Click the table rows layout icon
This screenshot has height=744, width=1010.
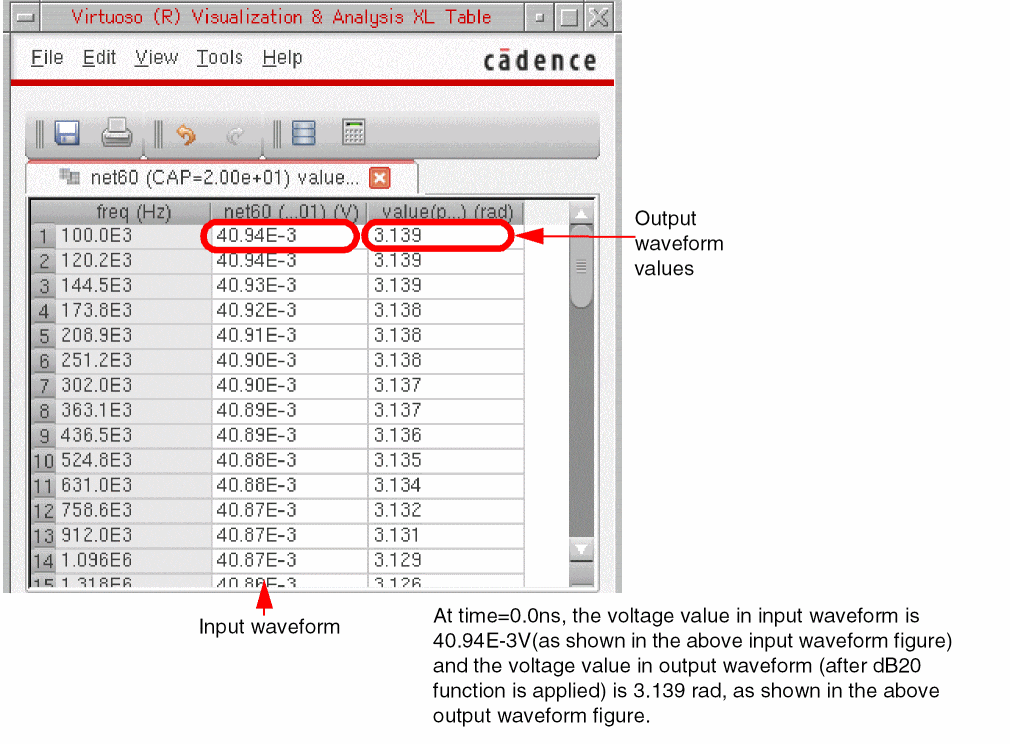pyautogui.click(x=303, y=133)
